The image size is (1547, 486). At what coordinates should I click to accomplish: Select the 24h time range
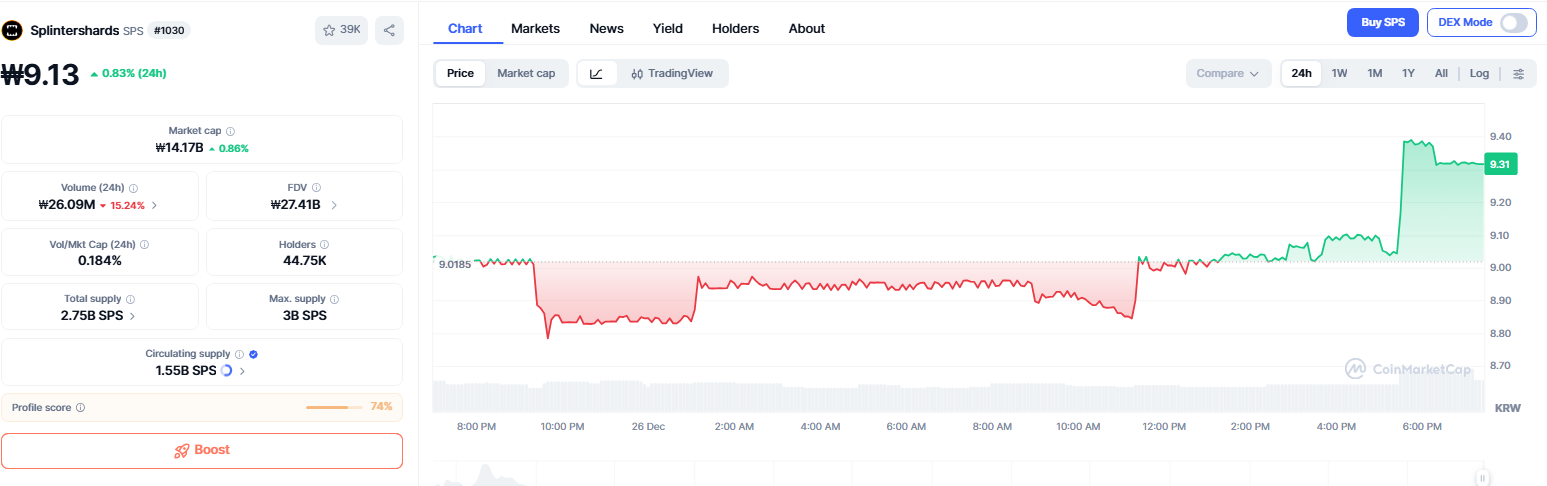[1301, 73]
